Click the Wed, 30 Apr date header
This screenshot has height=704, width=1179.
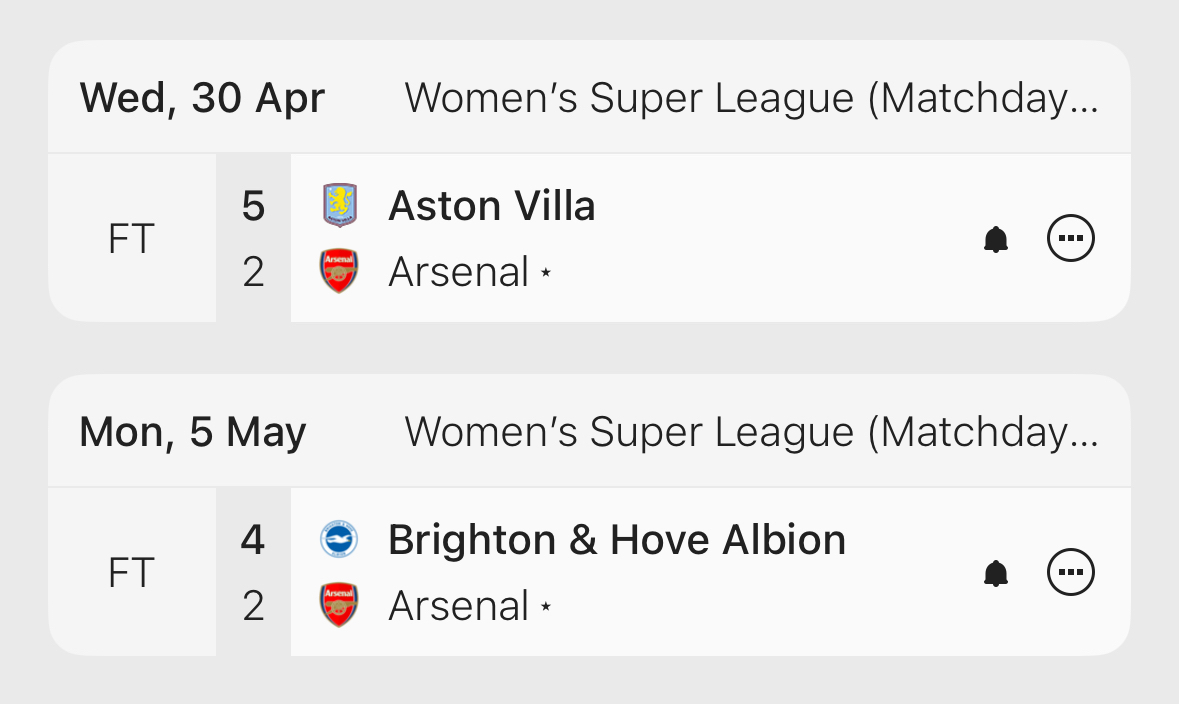pos(202,98)
